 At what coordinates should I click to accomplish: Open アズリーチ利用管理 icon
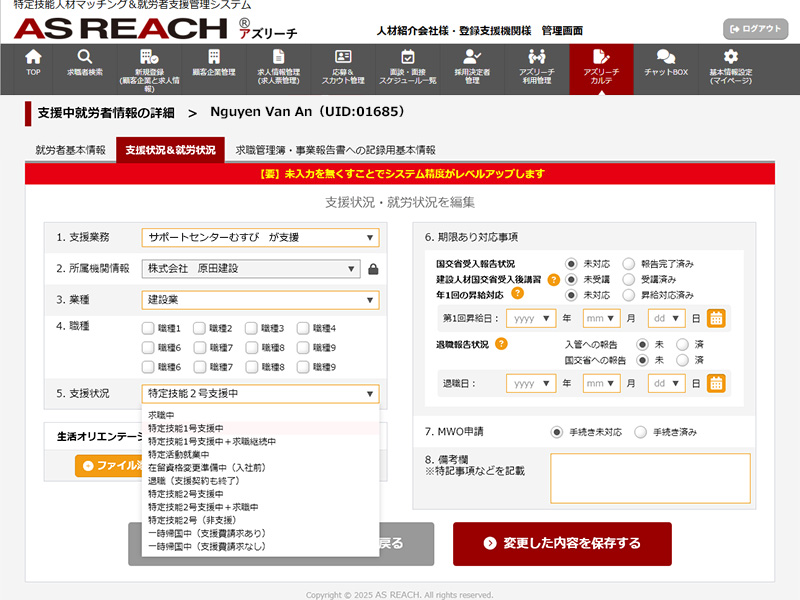point(537,56)
